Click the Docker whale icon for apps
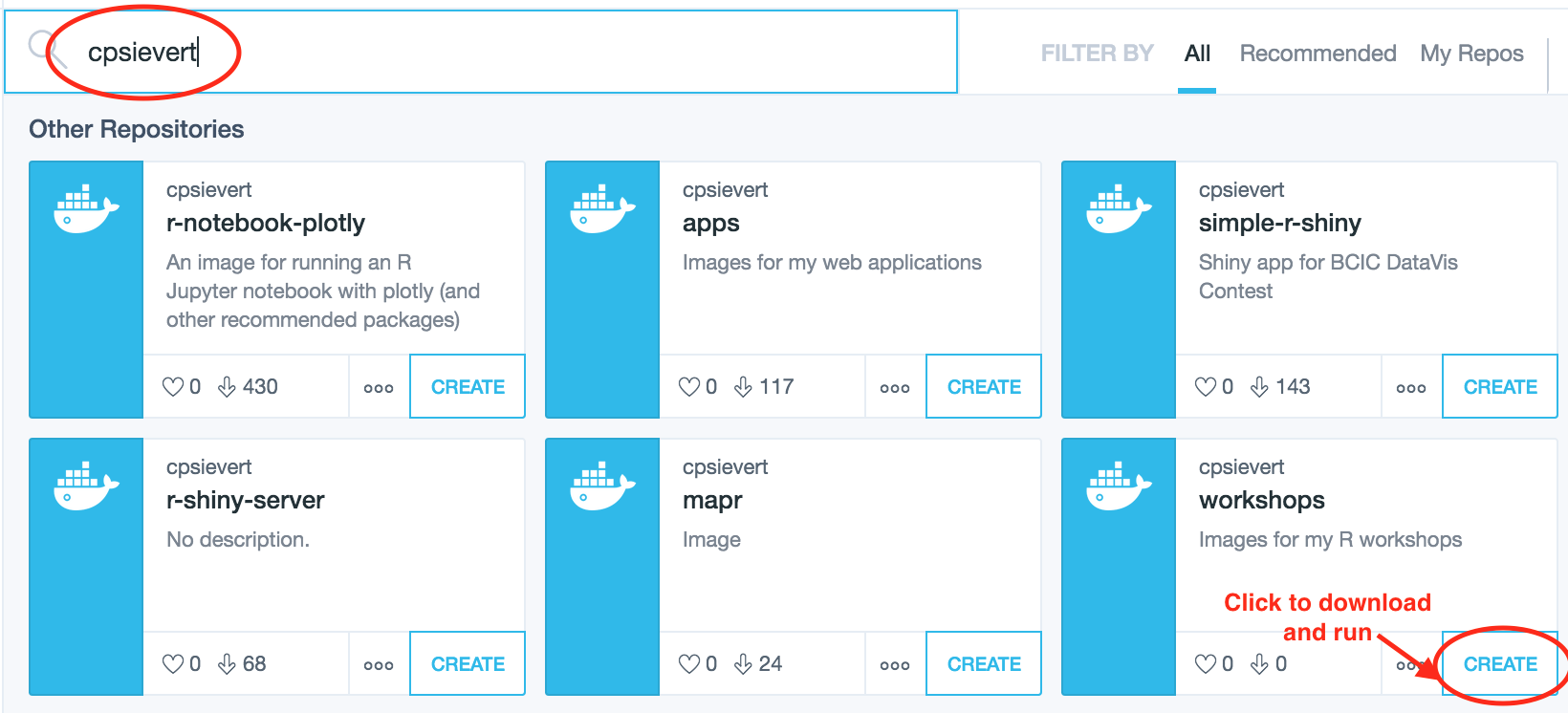 (602, 209)
